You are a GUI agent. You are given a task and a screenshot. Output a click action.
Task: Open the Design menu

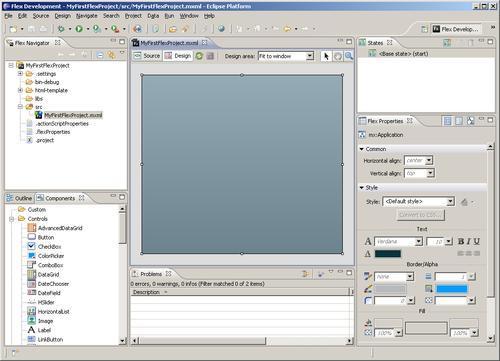tap(63, 16)
